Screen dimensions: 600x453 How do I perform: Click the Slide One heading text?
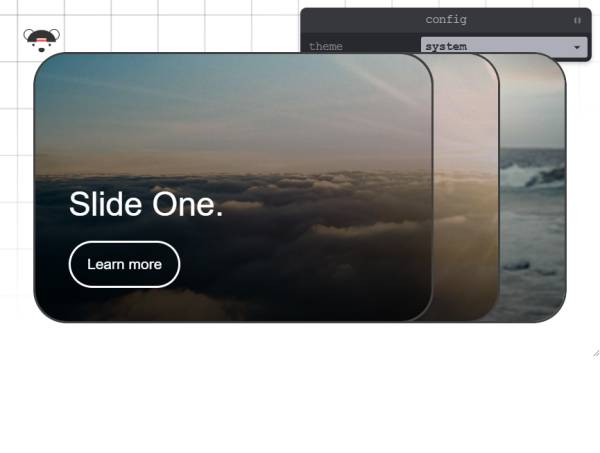click(146, 204)
